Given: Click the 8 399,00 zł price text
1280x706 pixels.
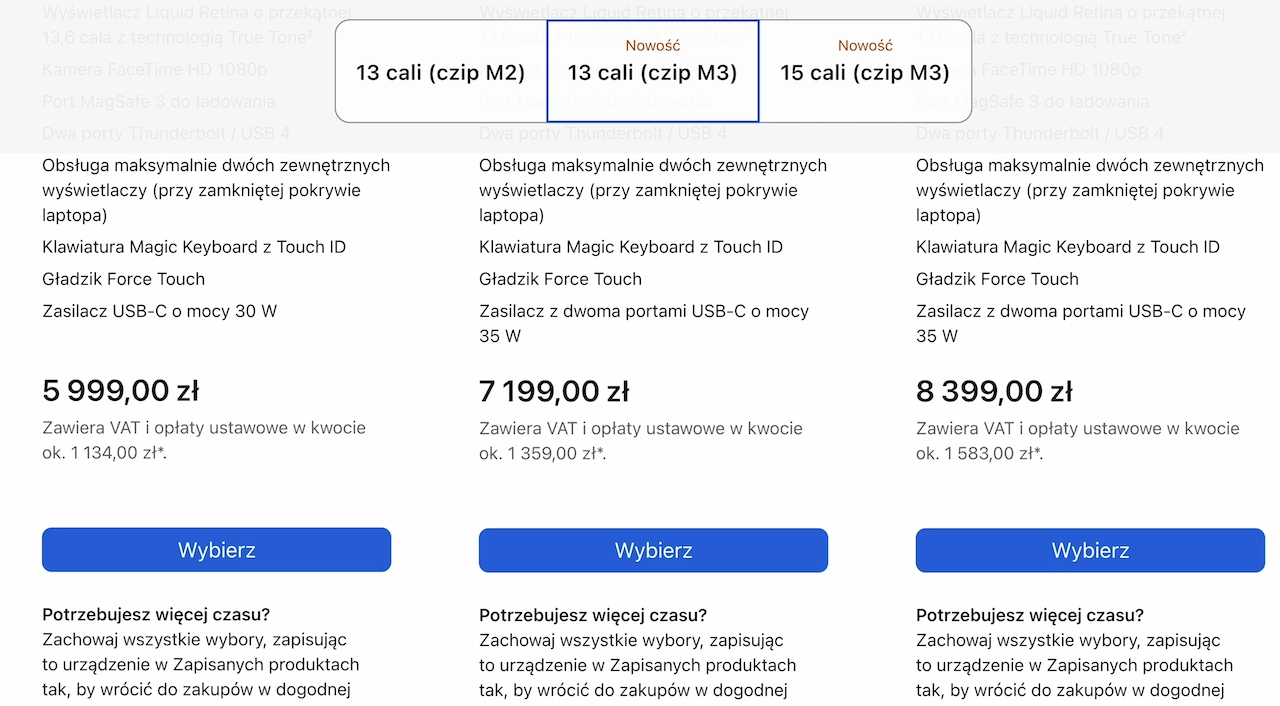Looking at the screenshot, I should [994, 391].
